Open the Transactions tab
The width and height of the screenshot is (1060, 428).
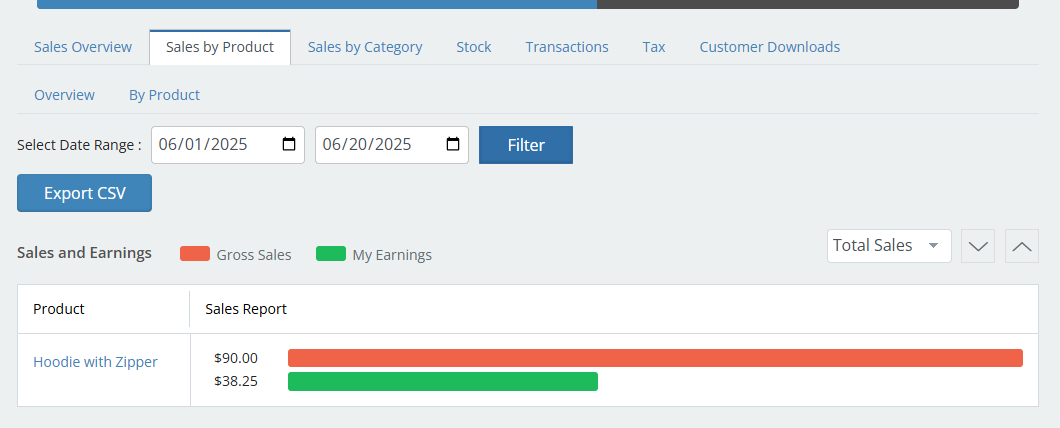pyautogui.click(x=567, y=47)
